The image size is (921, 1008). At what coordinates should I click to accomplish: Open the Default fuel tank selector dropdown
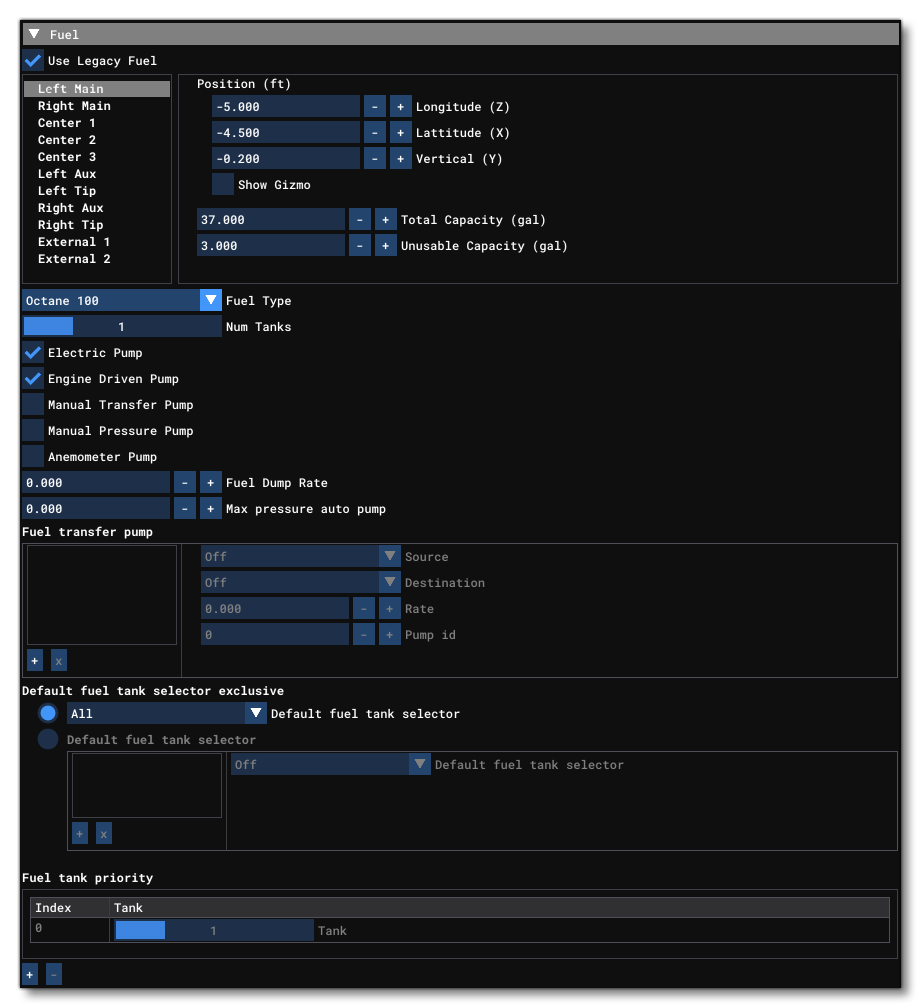tap(255, 713)
